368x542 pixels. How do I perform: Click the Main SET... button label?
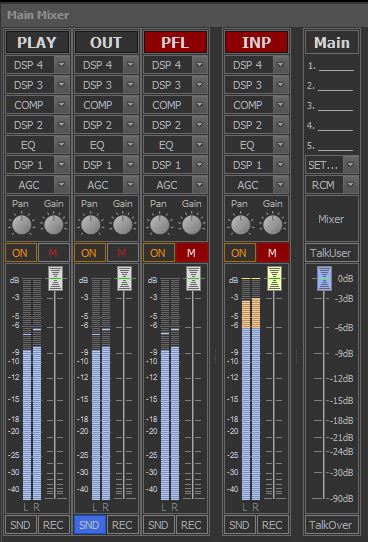324,165
